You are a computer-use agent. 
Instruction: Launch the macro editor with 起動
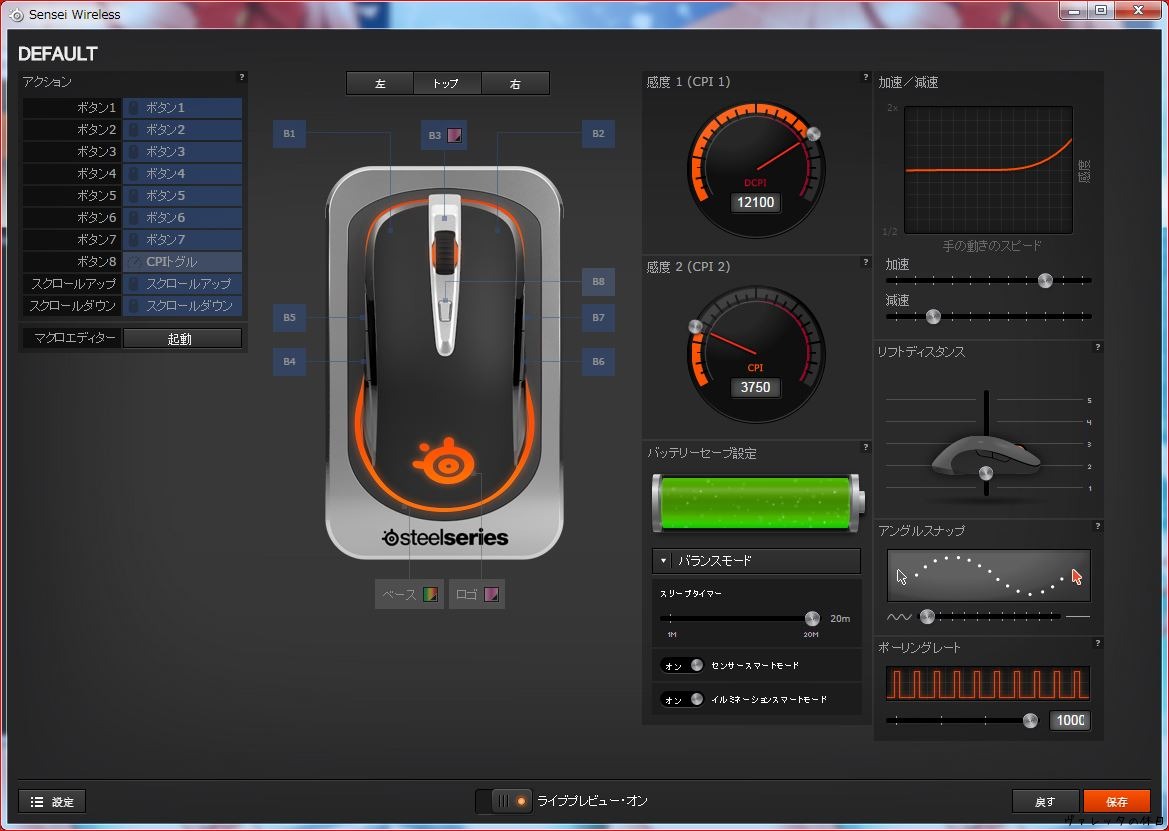[182, 338]
